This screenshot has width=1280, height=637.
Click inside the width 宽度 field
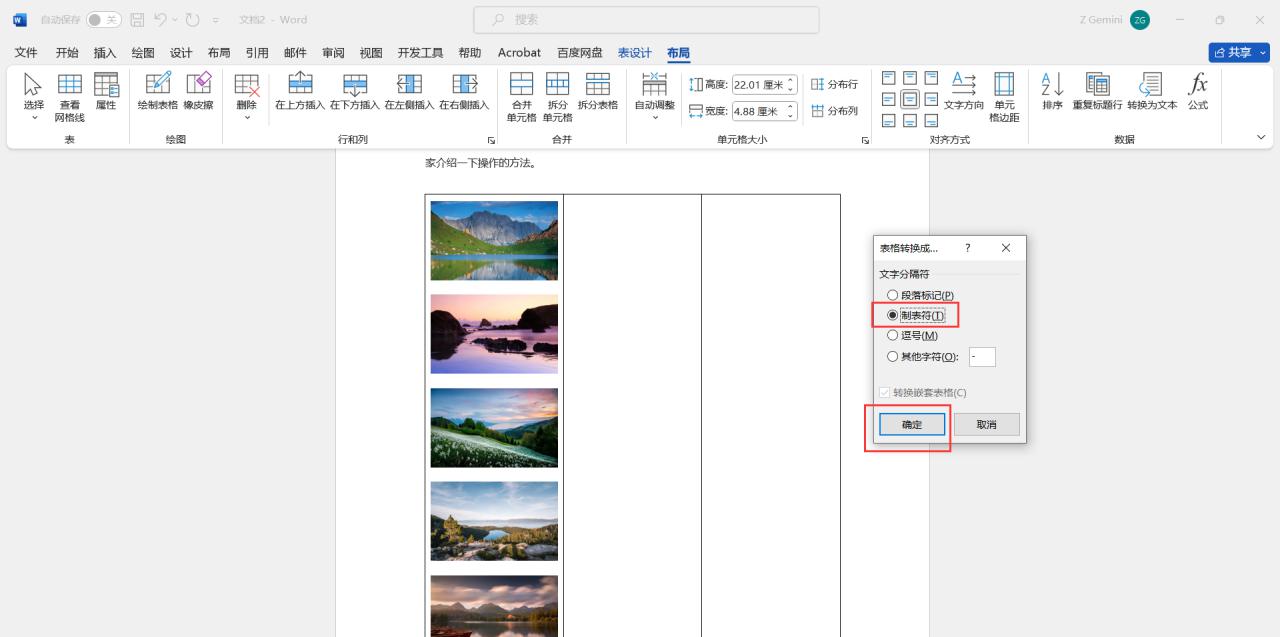(759, 111)
